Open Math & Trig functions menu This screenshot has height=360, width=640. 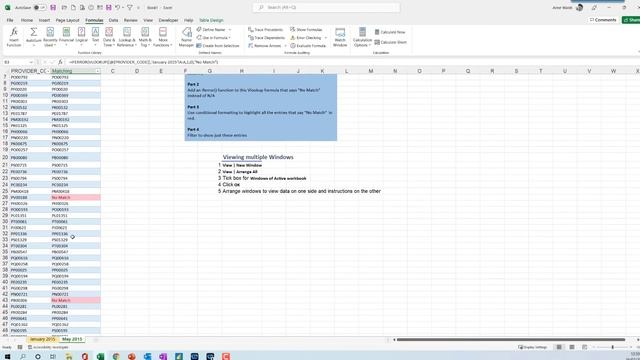click(145, 37)
